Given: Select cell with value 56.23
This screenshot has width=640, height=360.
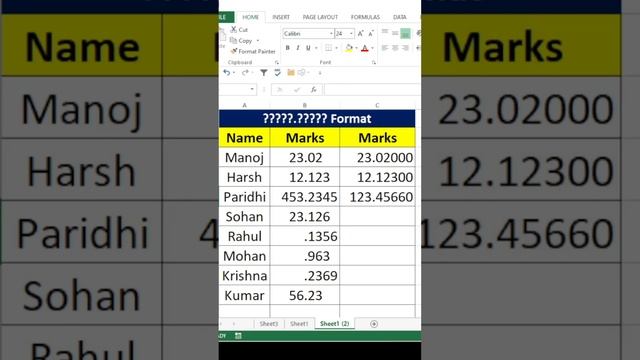Looking at the screenshot, I should click(x=305, y=296).
